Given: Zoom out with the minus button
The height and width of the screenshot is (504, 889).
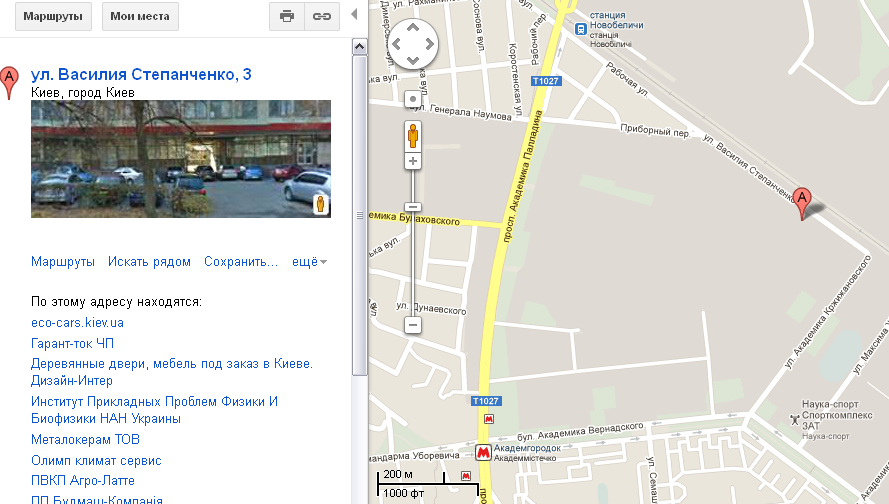Looking at the screenshot, I should click(413, 325).
